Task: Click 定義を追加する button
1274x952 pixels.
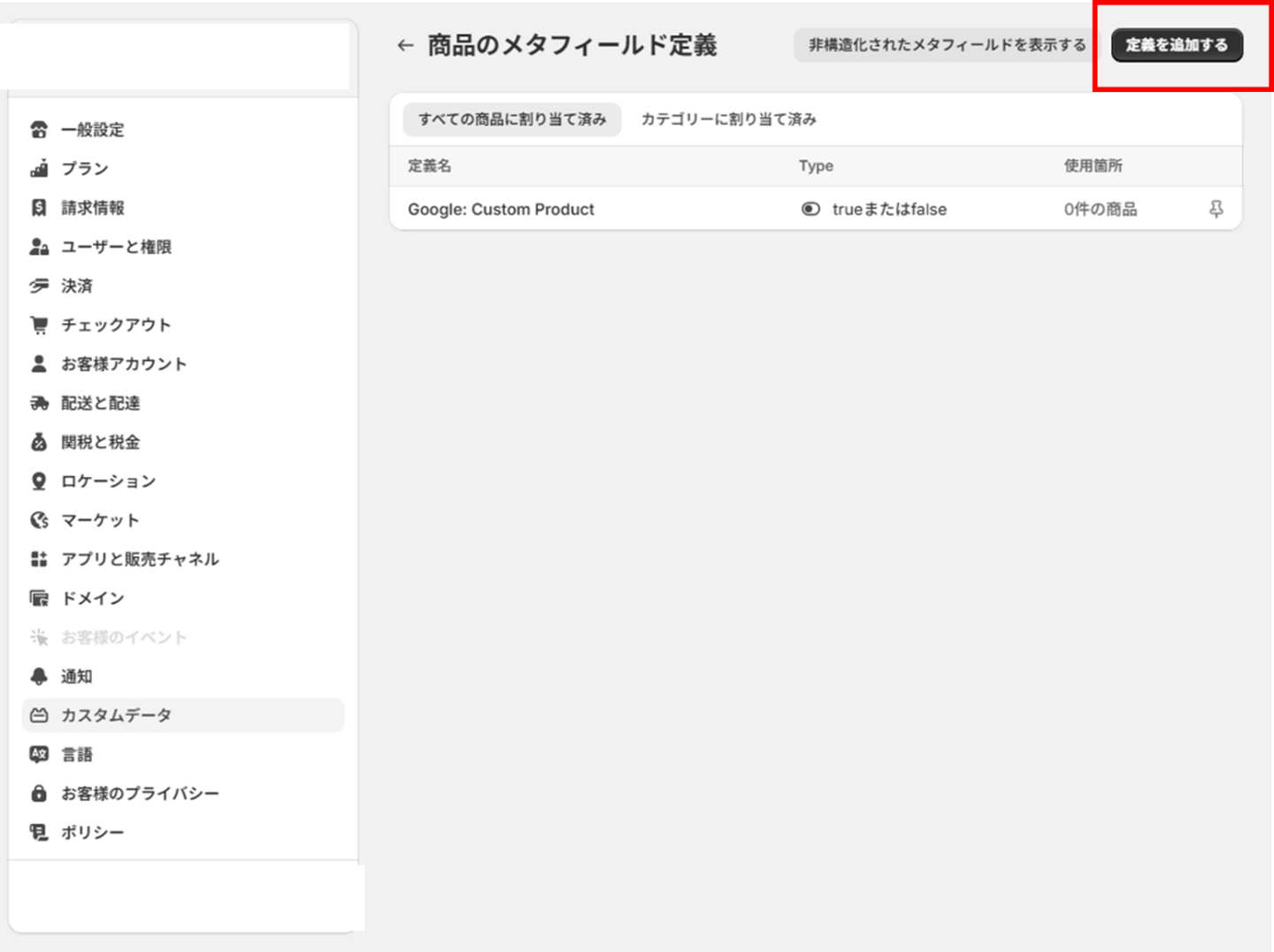Action: tap(1177, 45)
